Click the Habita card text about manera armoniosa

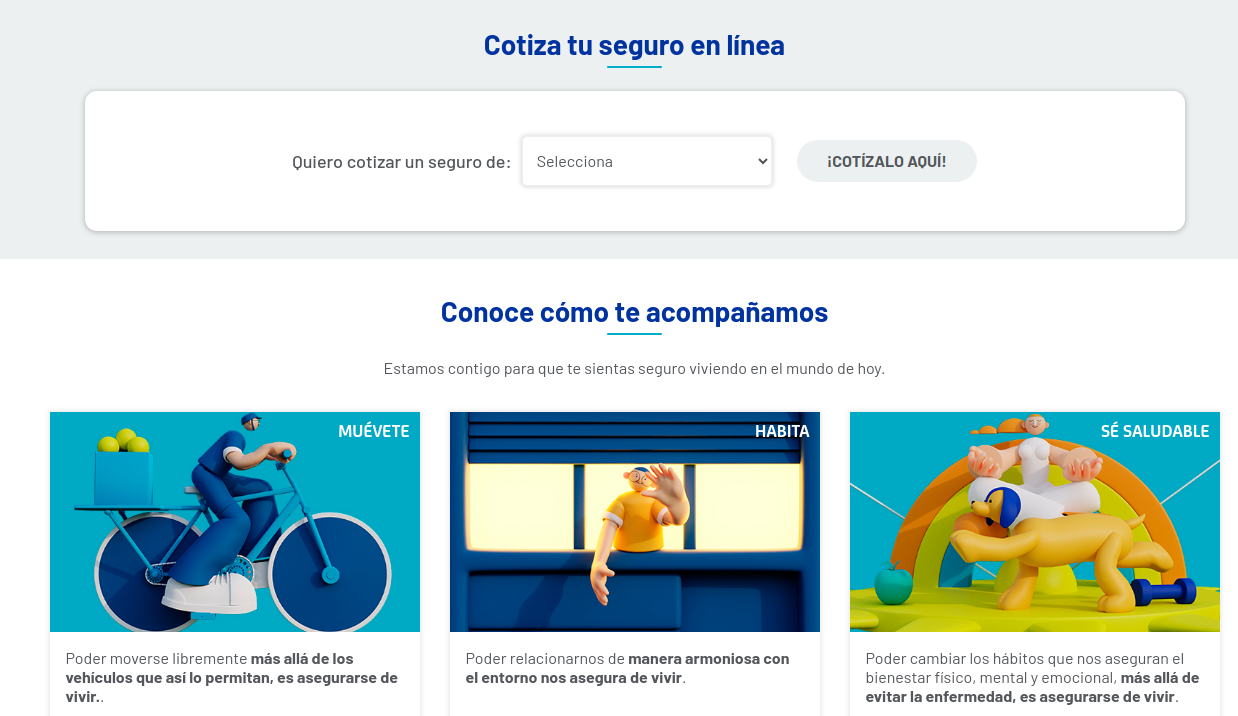[x=628, y=668]
